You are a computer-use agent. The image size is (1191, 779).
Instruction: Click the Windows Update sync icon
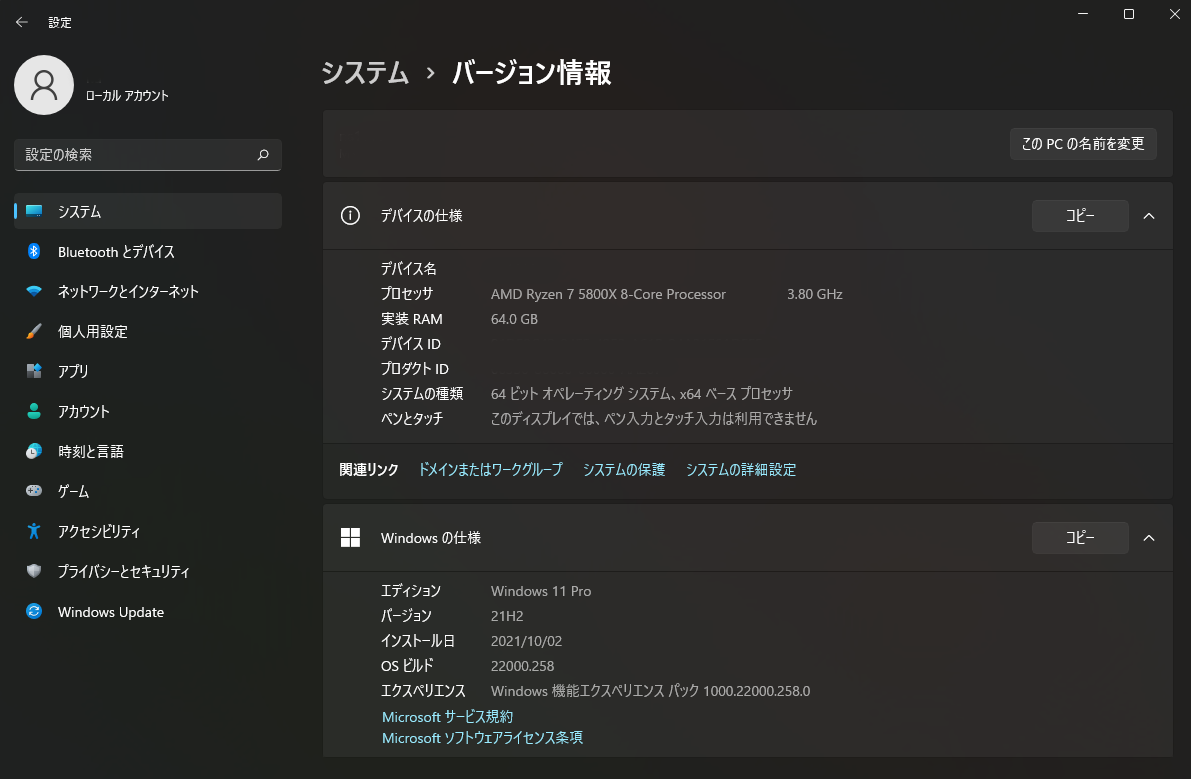34,611
